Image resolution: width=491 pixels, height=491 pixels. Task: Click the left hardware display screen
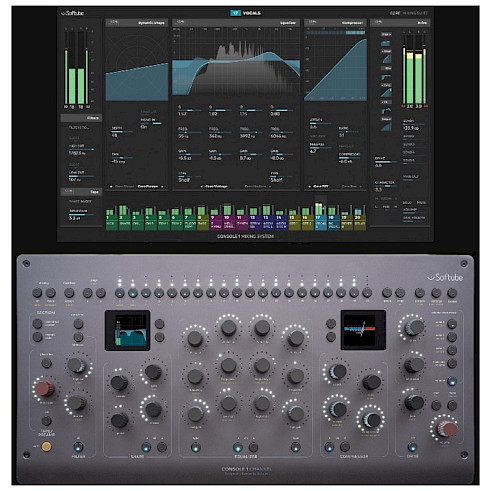pyautogui.click(x=127, y=330)
